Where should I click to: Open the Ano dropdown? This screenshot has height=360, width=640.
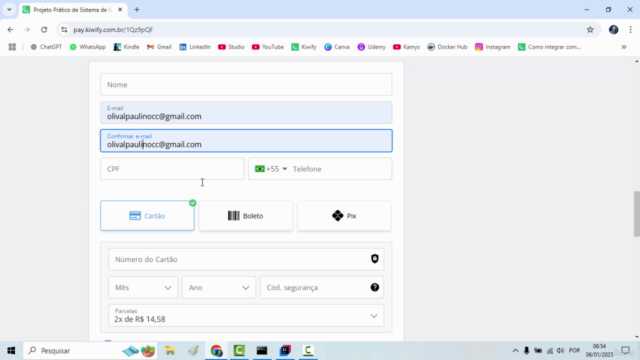pyautogui.click(x=219, y=287)
